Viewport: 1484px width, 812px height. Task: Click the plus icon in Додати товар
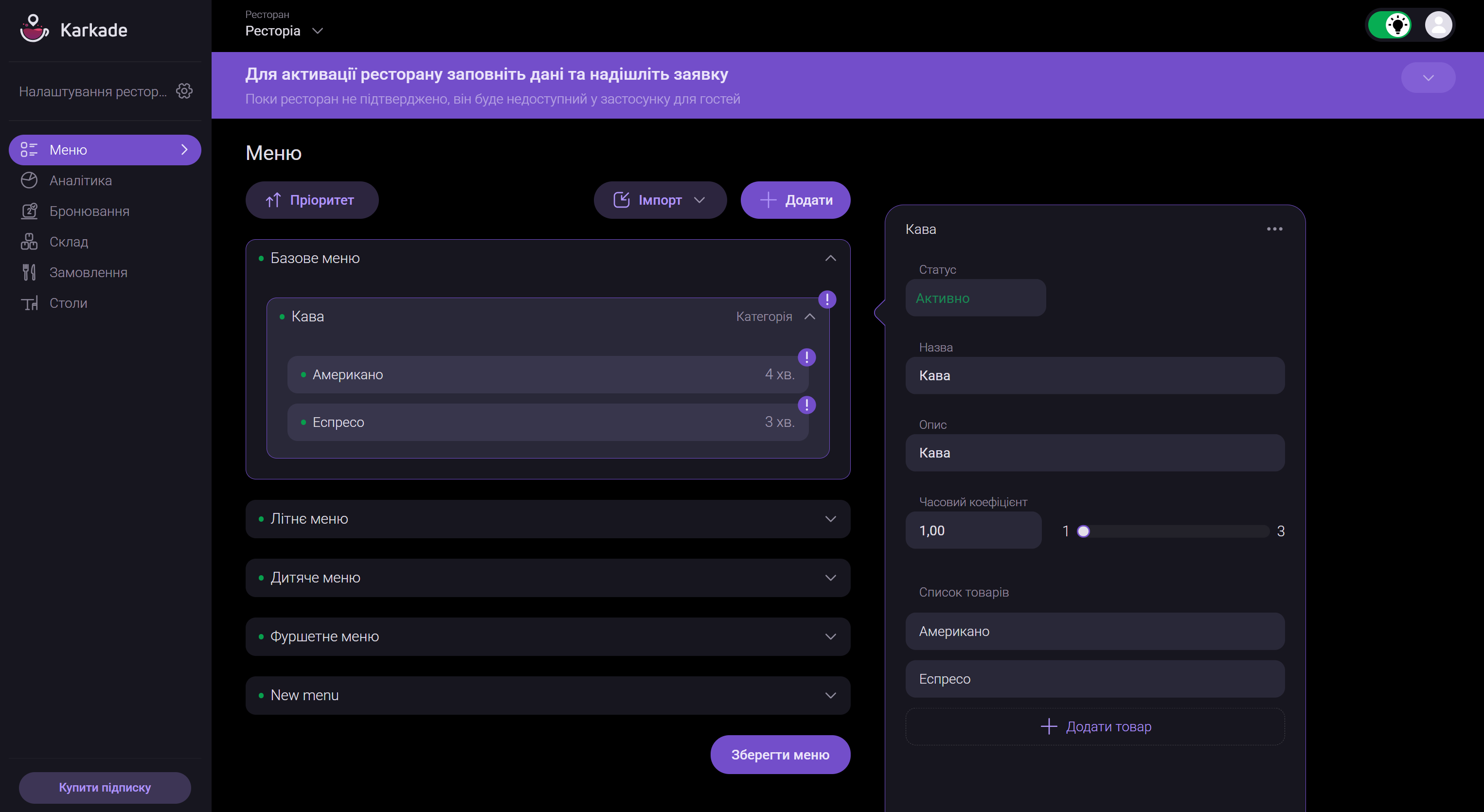point(1049,726)
